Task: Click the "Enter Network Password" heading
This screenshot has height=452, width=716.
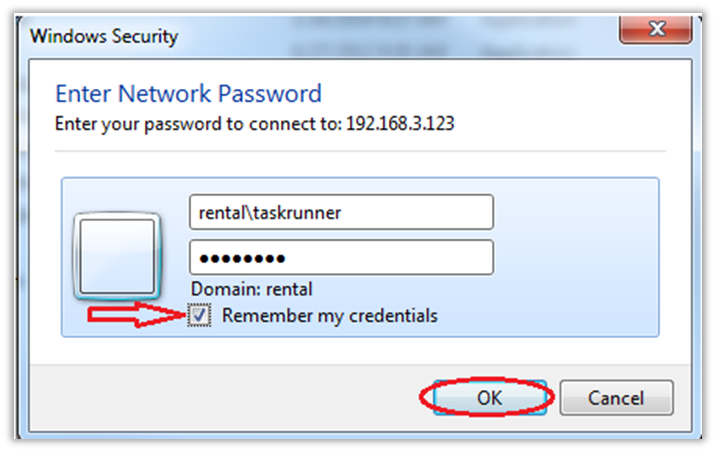Action: tap(188, 95)
